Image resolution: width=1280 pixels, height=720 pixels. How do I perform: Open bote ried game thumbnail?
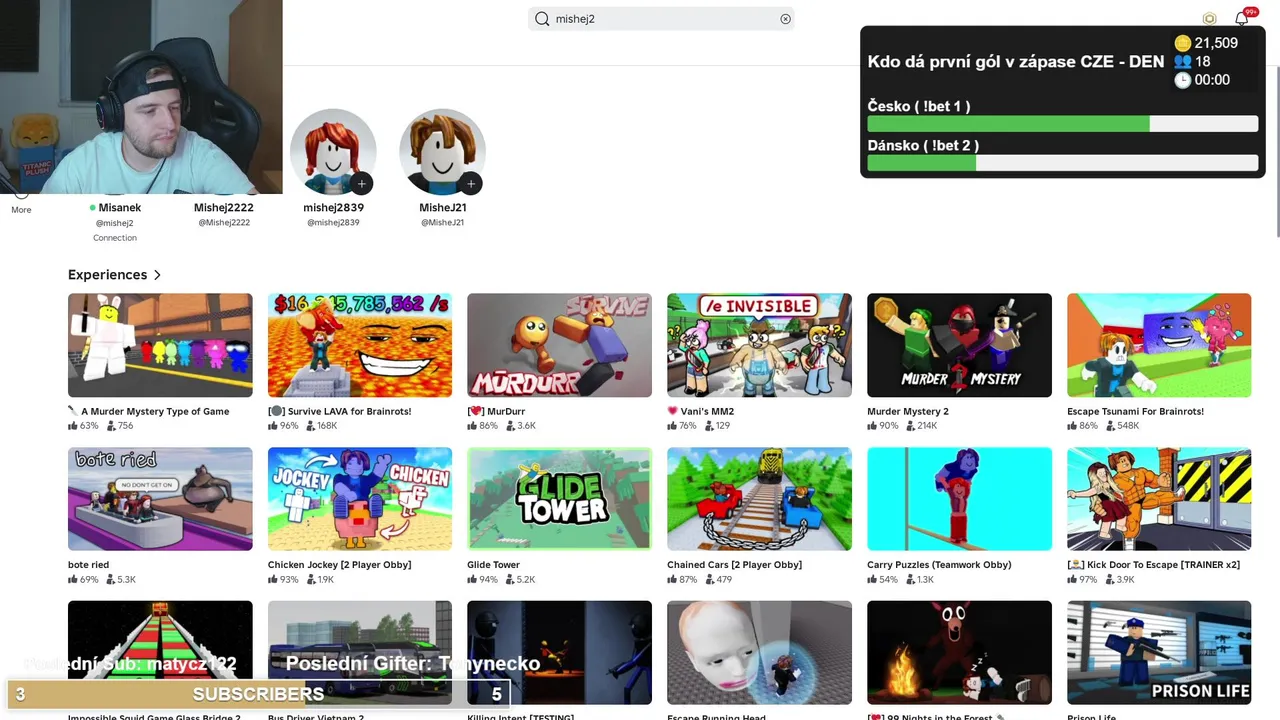click(x=160, y=499)
